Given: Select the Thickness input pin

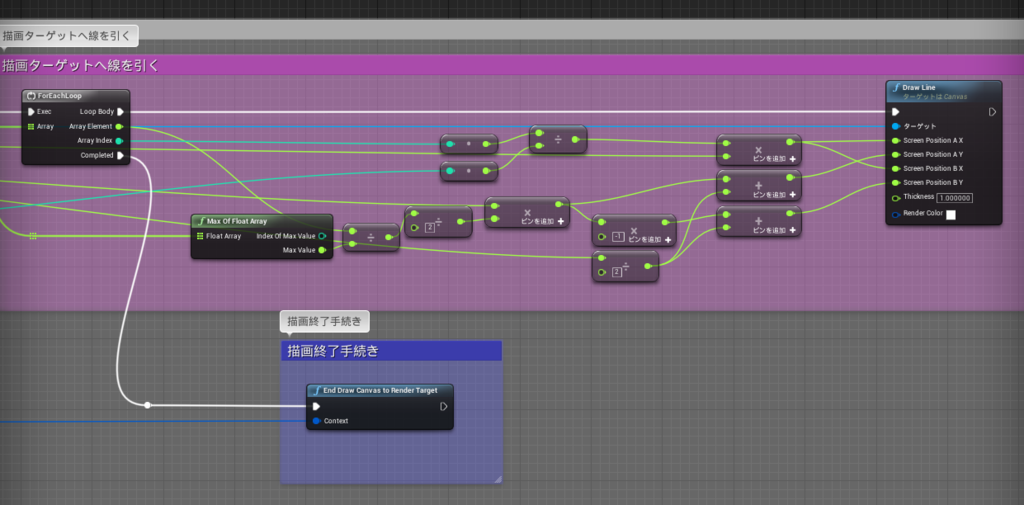Looking at the screenshot, I should coord(895,197).
